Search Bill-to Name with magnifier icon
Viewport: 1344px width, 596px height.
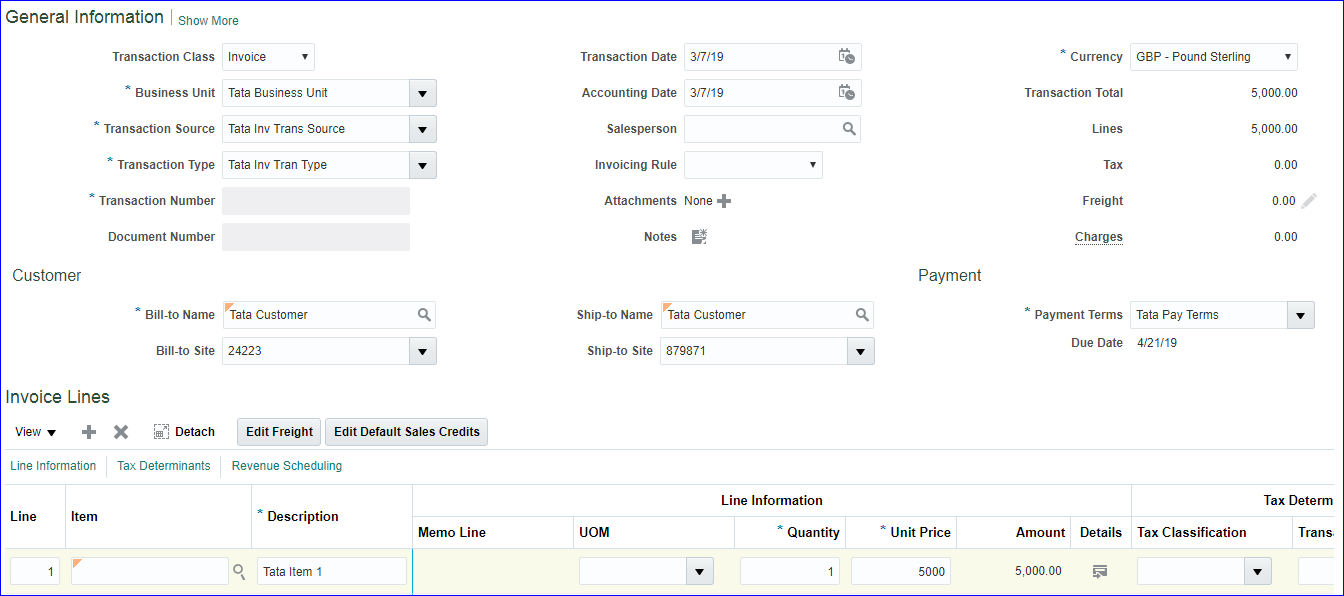(x=424, y=315)
